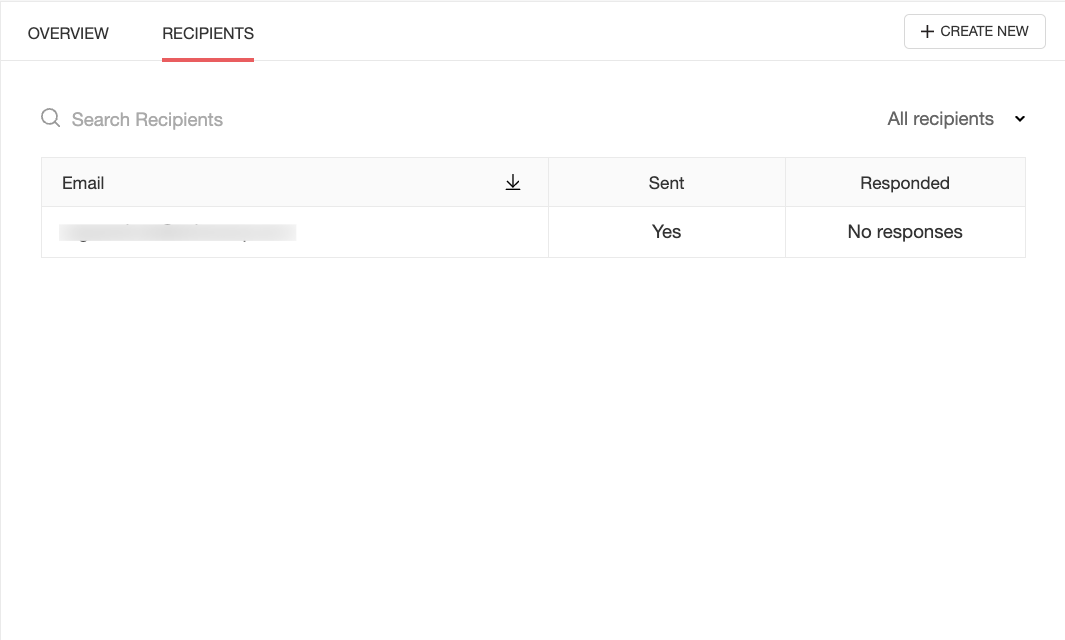This screenshot has width=1065, height=640.
Task: Click the Search Recipients placeholder text
Action: pos(147,120)
